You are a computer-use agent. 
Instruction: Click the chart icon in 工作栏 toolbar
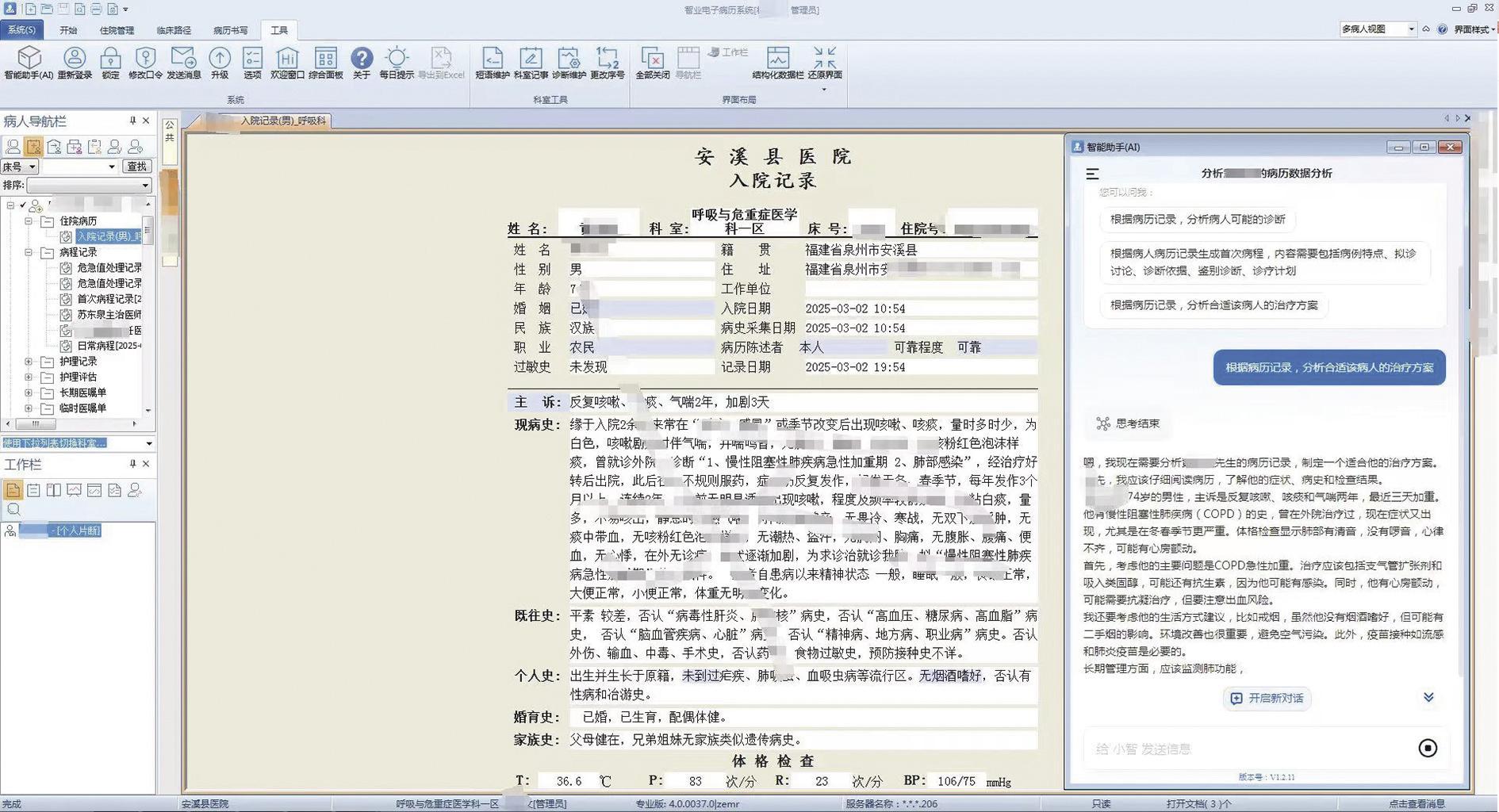pos(74,490)
